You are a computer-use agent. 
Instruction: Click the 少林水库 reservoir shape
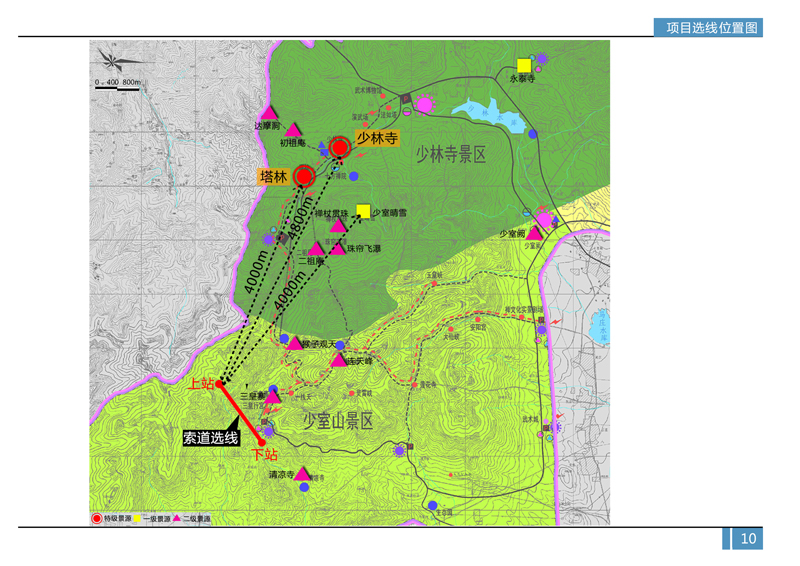click(489, 116)
